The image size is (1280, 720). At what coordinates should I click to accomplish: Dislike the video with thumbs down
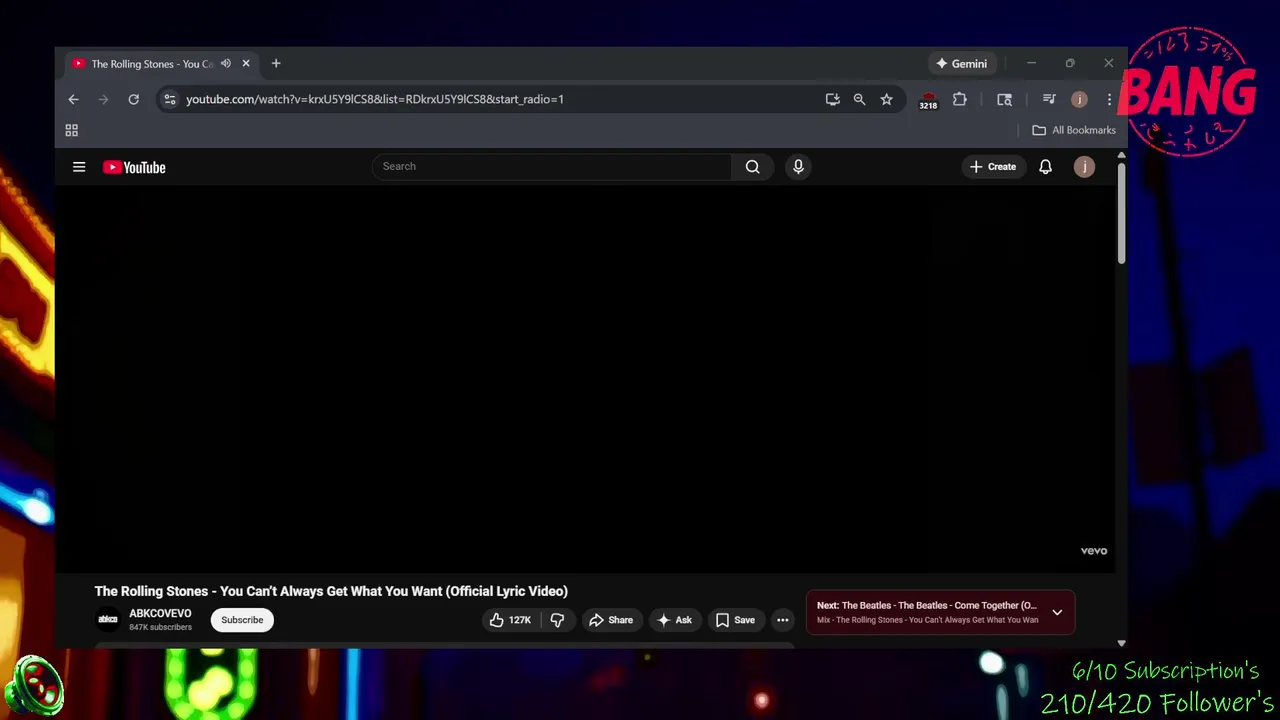pyautogui.click(x=557, y=620)
